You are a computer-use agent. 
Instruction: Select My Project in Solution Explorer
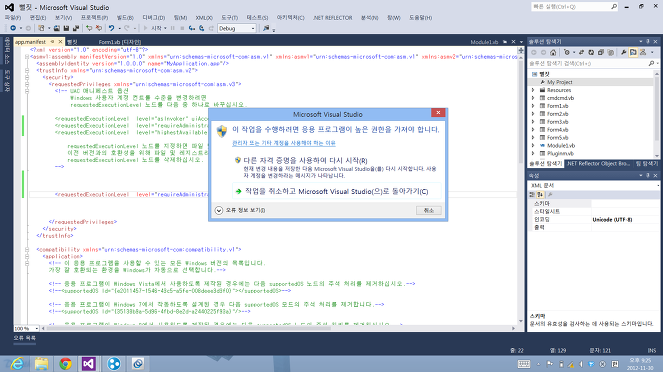[559, 82]
